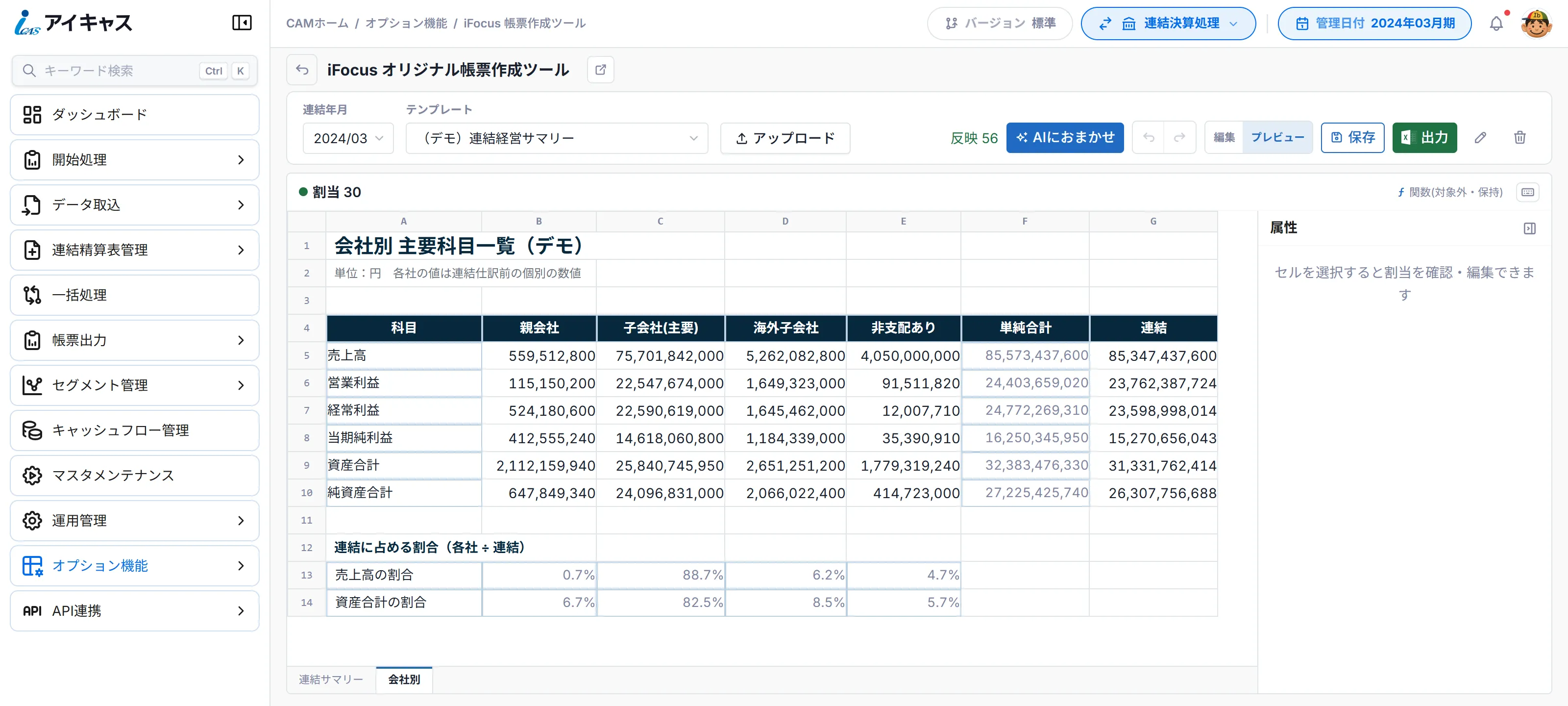
Task: Open キャッシュフロー管理 in sidebar
Action: [135, 430]
